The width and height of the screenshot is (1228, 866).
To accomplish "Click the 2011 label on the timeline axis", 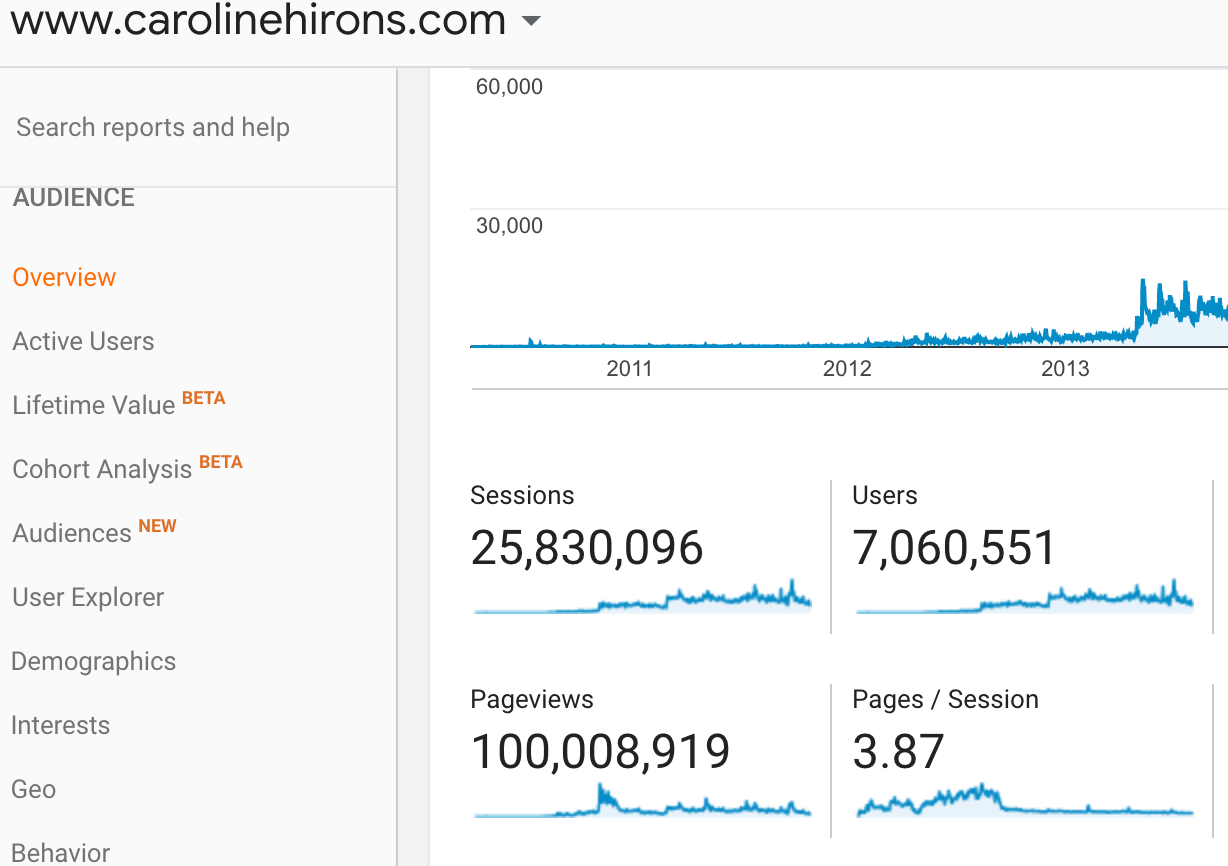I will point(629,369).
